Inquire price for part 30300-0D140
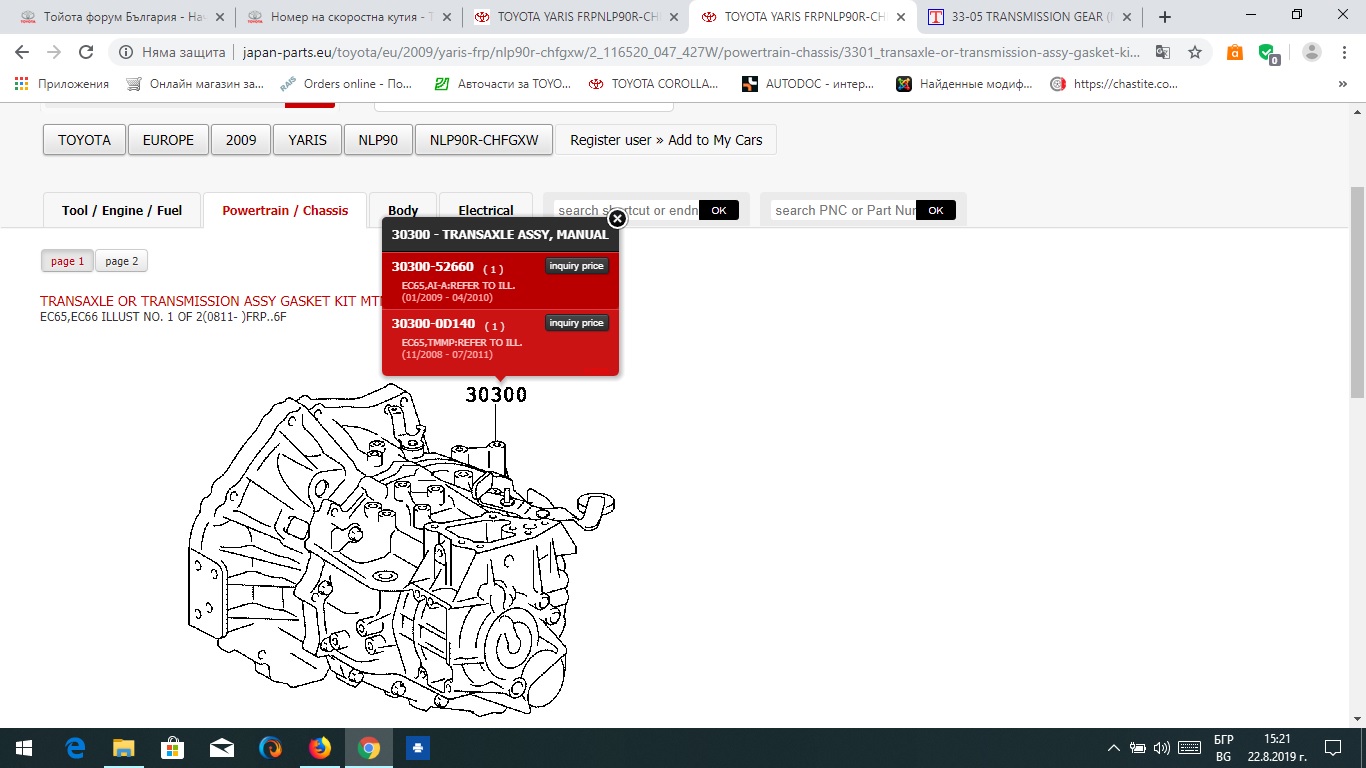 point(576,323)
